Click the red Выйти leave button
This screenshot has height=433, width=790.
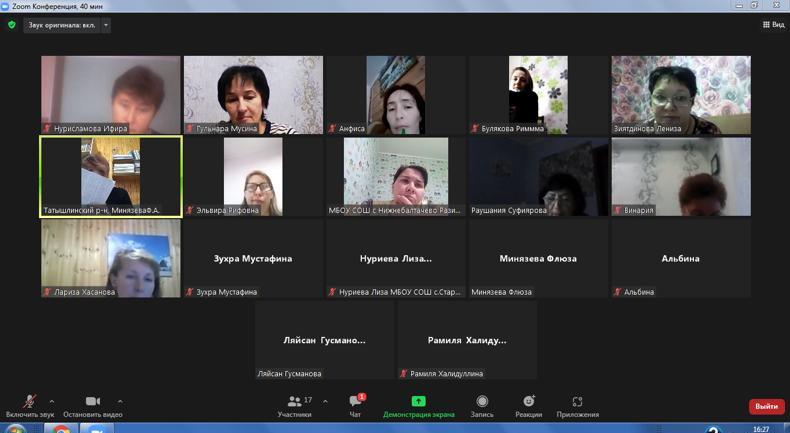coord(766,406)
